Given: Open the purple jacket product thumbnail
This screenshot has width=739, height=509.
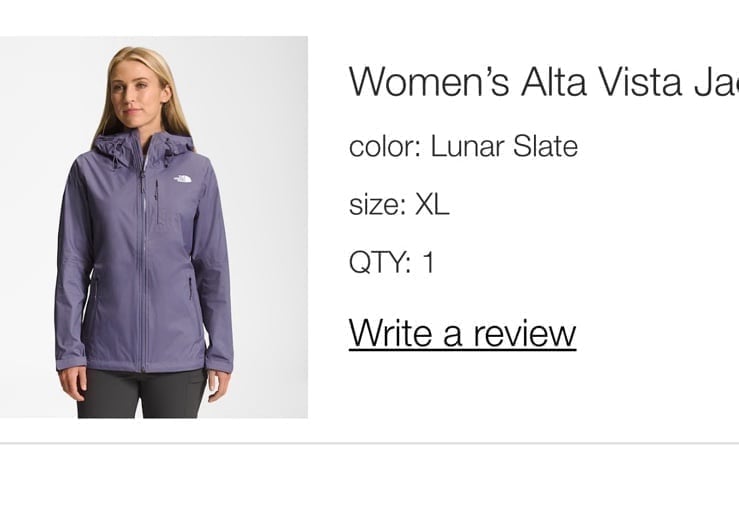Looking at the screenshot, I should pyautogui.click(x=154, y=227).
